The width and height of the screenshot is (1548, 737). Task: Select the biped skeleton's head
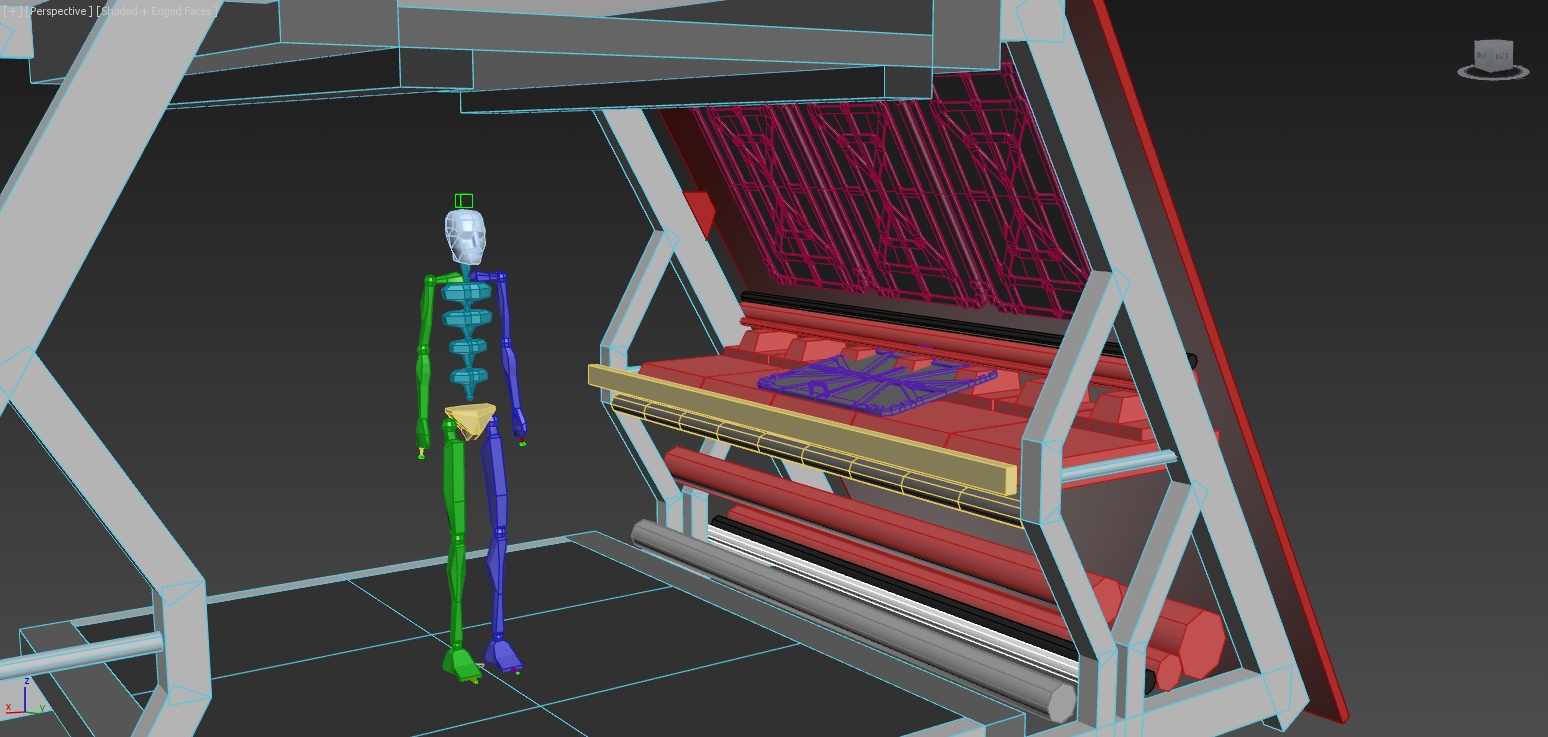coord(465,237)
